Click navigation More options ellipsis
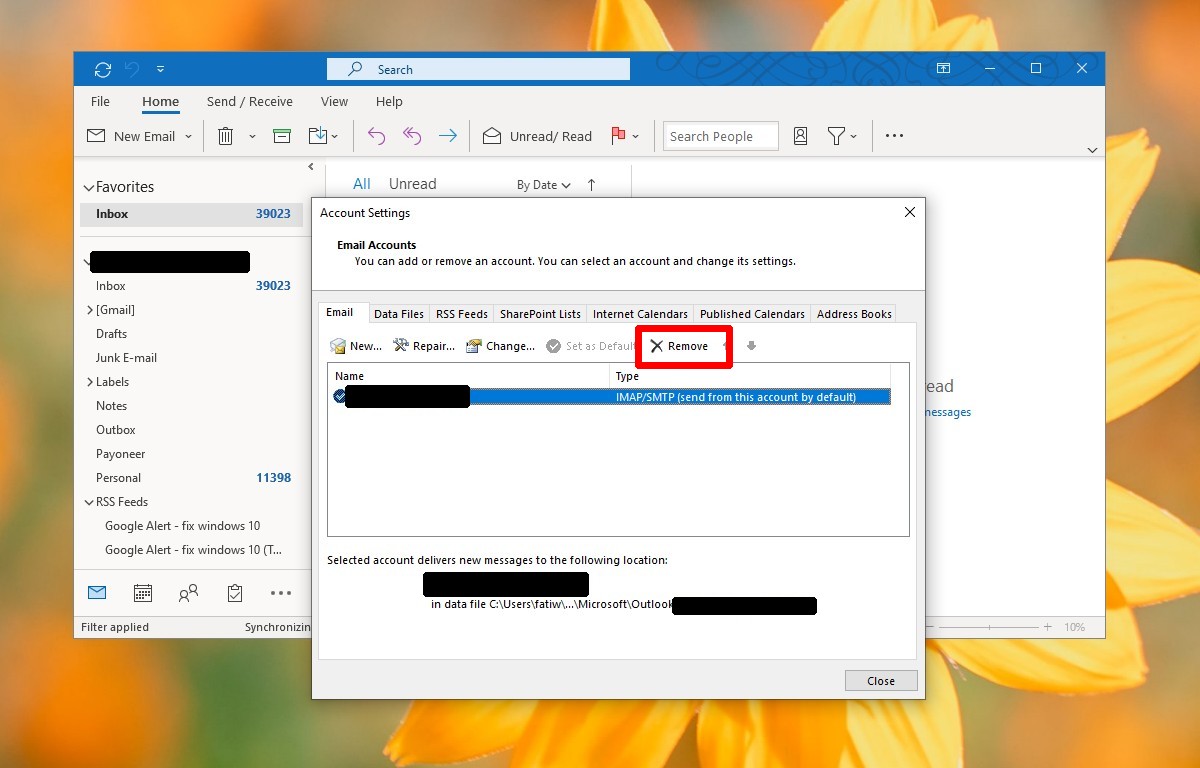Image resolution: width=1200 pixels, height=768 pixels. 281,594
